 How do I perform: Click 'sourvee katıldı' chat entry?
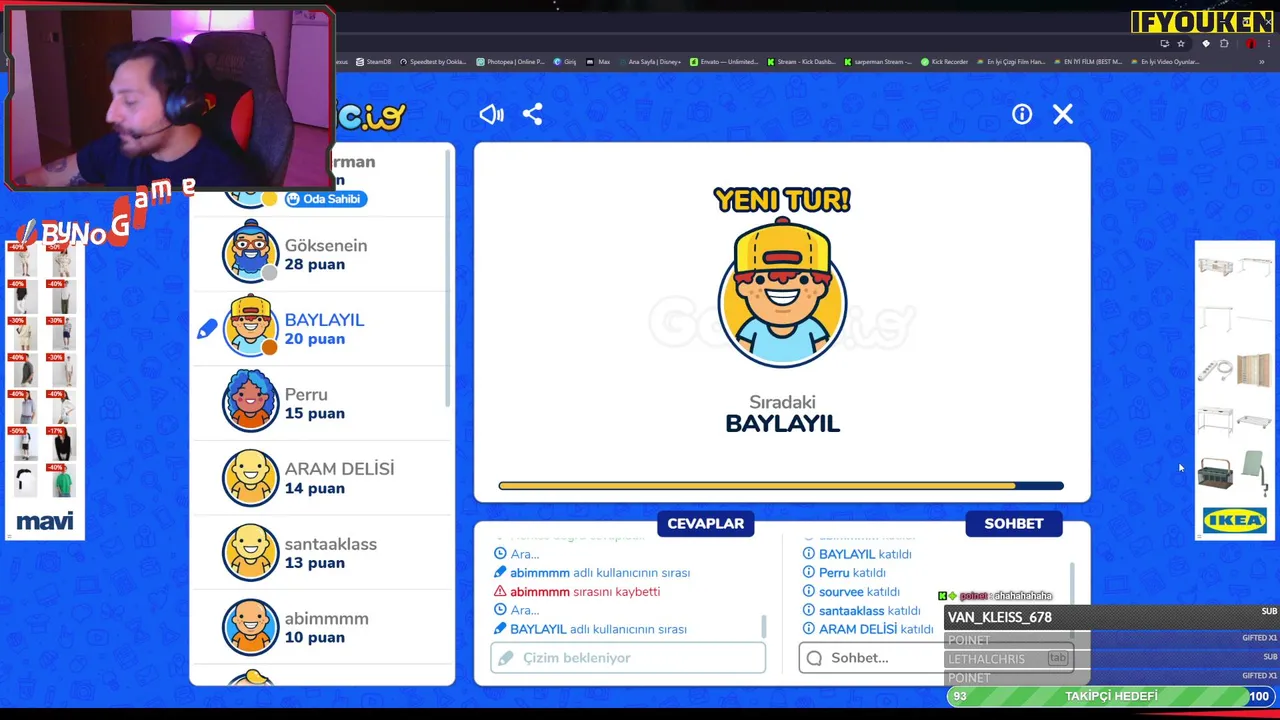[851, 591]
